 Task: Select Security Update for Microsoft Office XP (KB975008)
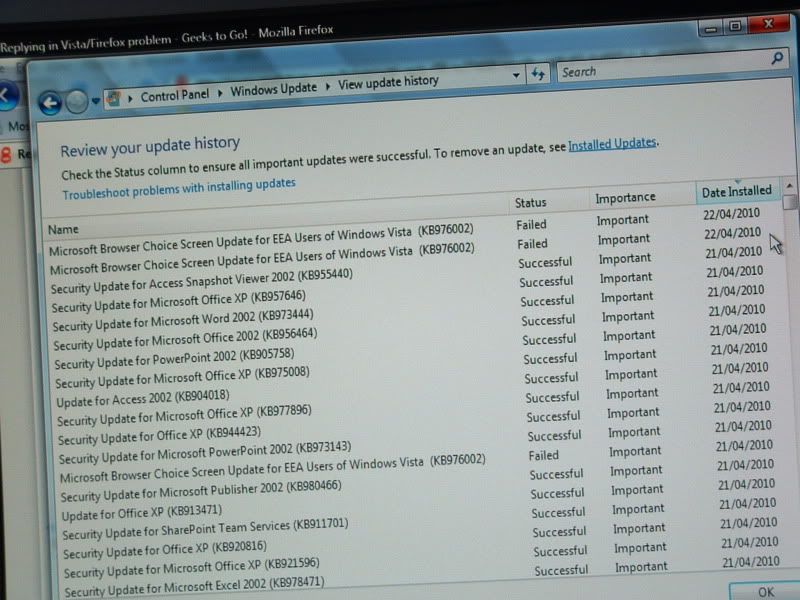(x=183, y=378)
